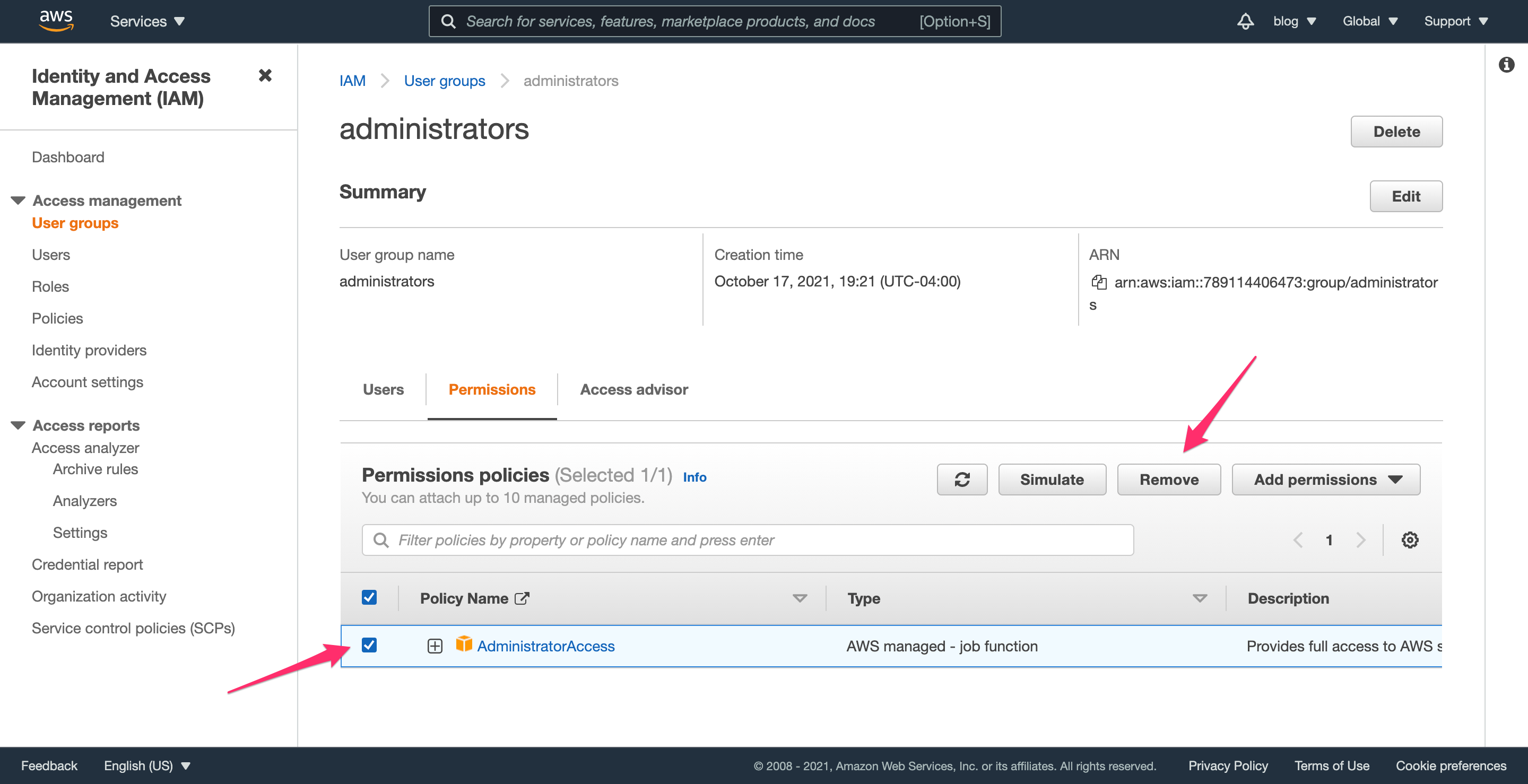This screenshot has height=784, width=1528.
Task: Select the Permissions tab
Action: (492, 390)
